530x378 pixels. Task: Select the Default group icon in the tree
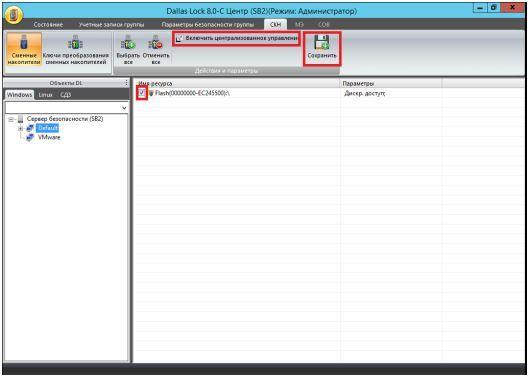coord(30,128)
